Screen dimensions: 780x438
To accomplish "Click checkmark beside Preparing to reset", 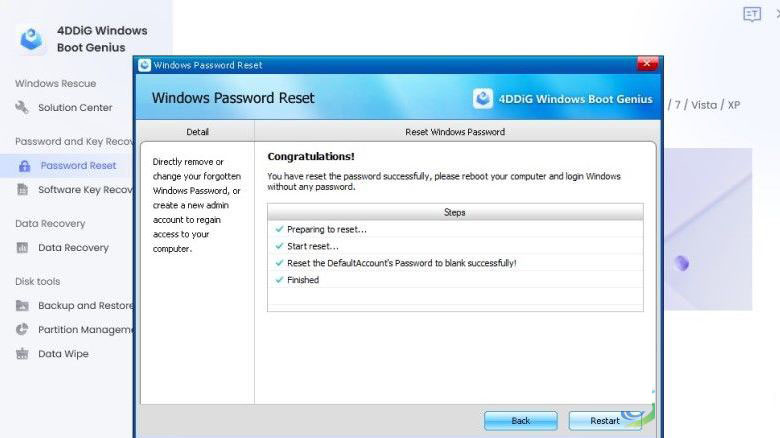I will [x=279, y=229].
